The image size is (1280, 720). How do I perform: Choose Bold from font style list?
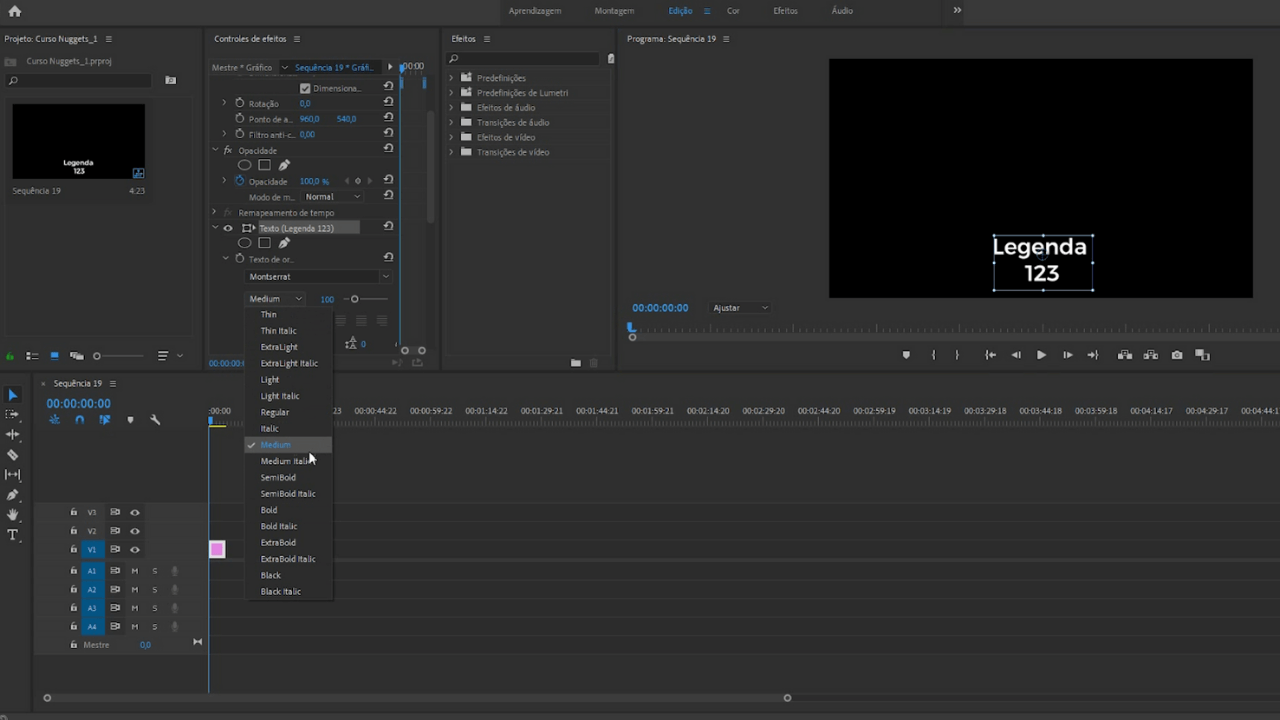[x=289, y=510]
